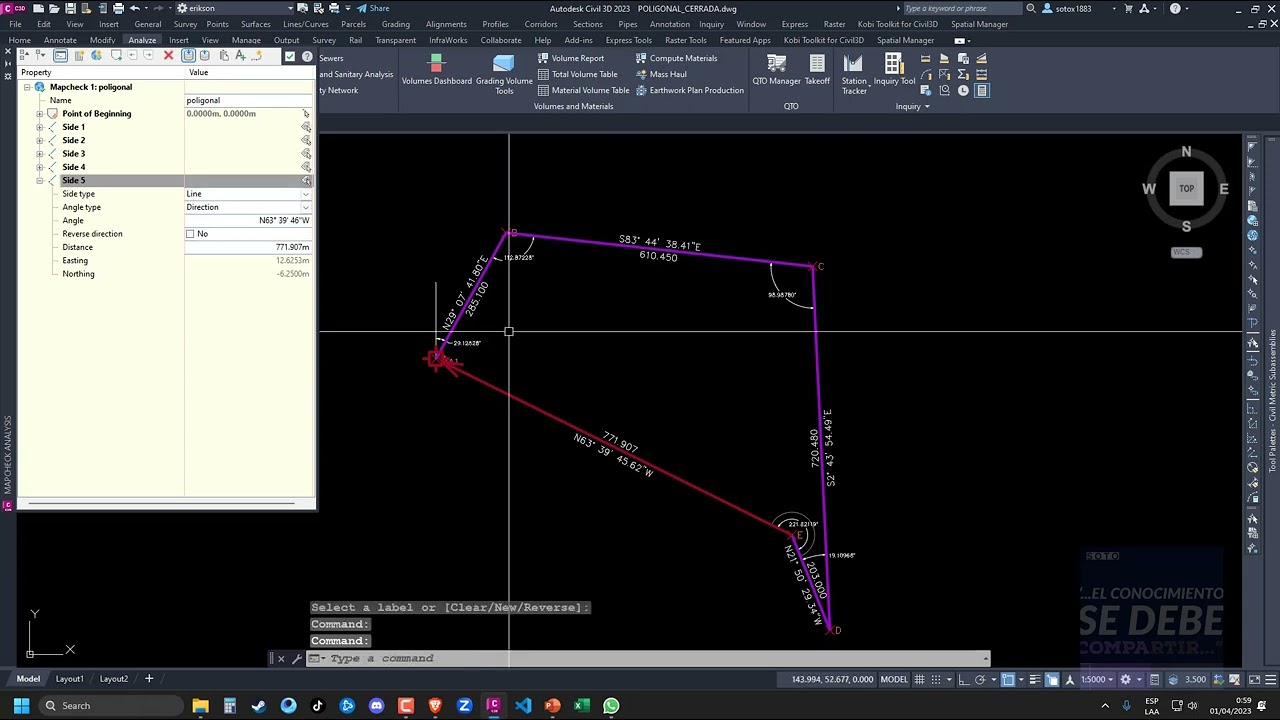Viewport: 1280px width, 720px height.
Task: Open the Inquiry Tool
Action: (894, 70)
